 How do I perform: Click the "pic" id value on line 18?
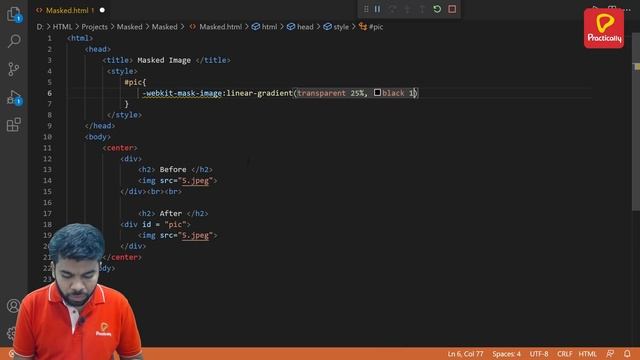click(x=176, y=224)
